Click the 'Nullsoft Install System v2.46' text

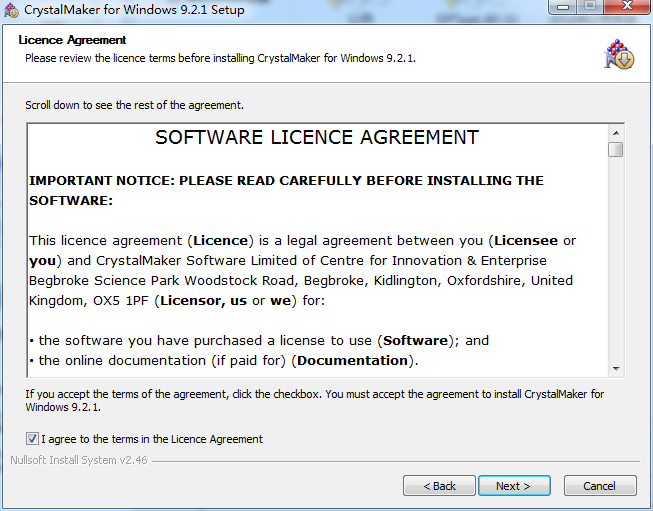pyautogui.click(x=79, y=460)
